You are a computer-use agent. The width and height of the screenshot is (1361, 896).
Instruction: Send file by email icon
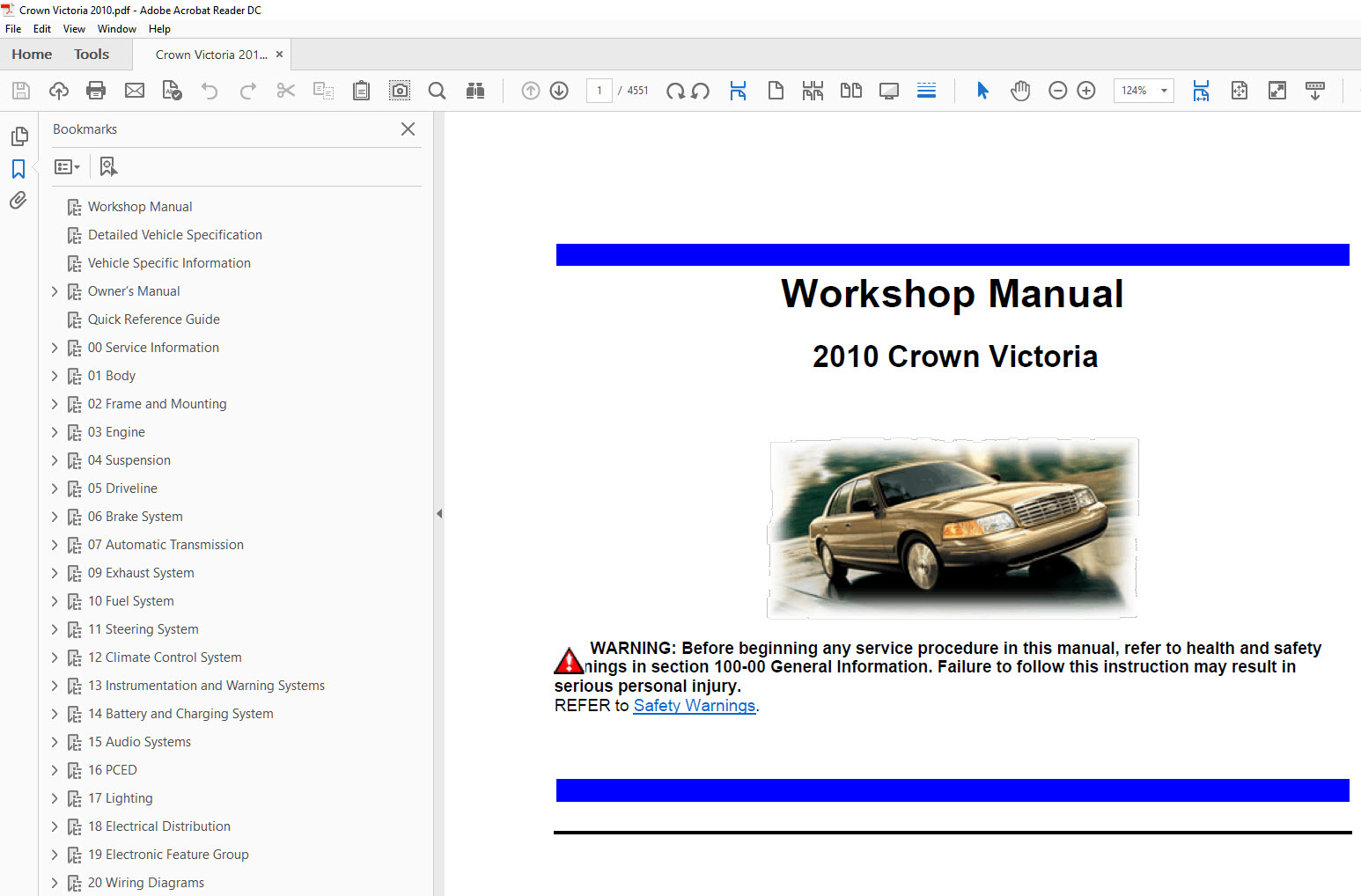click(x=135, y=91)
